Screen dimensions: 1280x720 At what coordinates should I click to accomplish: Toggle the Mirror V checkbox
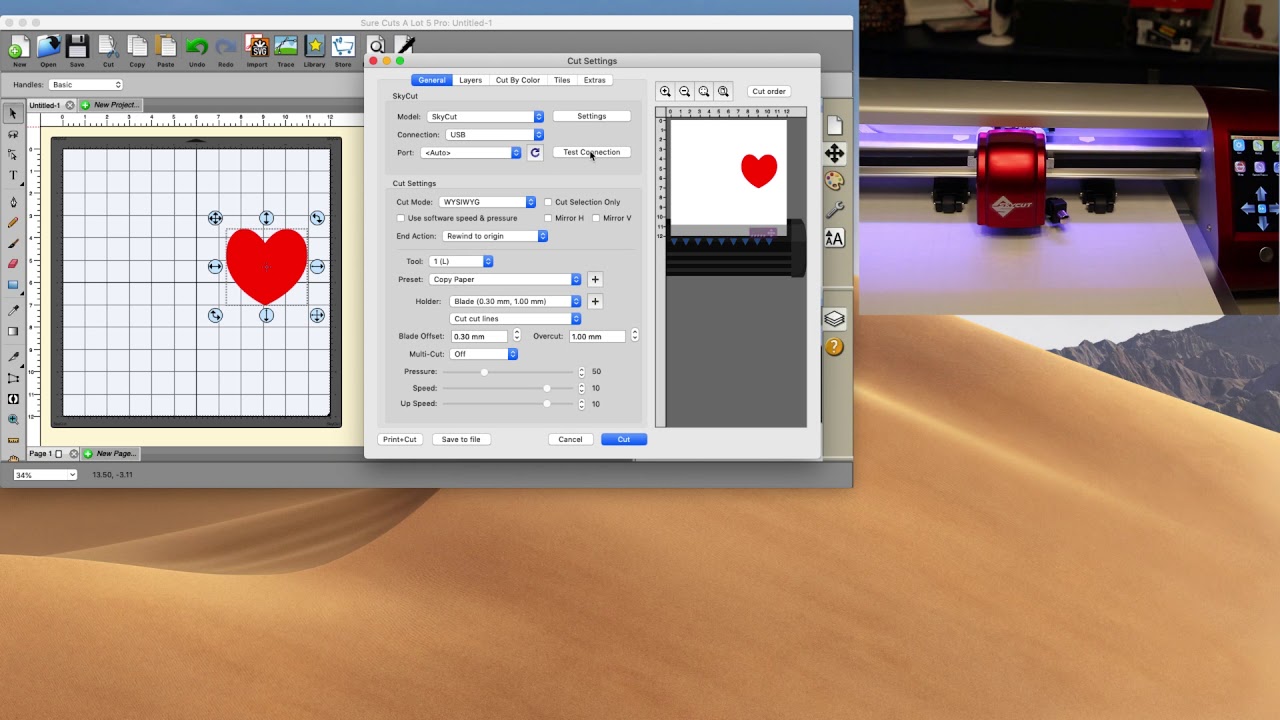click(596, 218)
